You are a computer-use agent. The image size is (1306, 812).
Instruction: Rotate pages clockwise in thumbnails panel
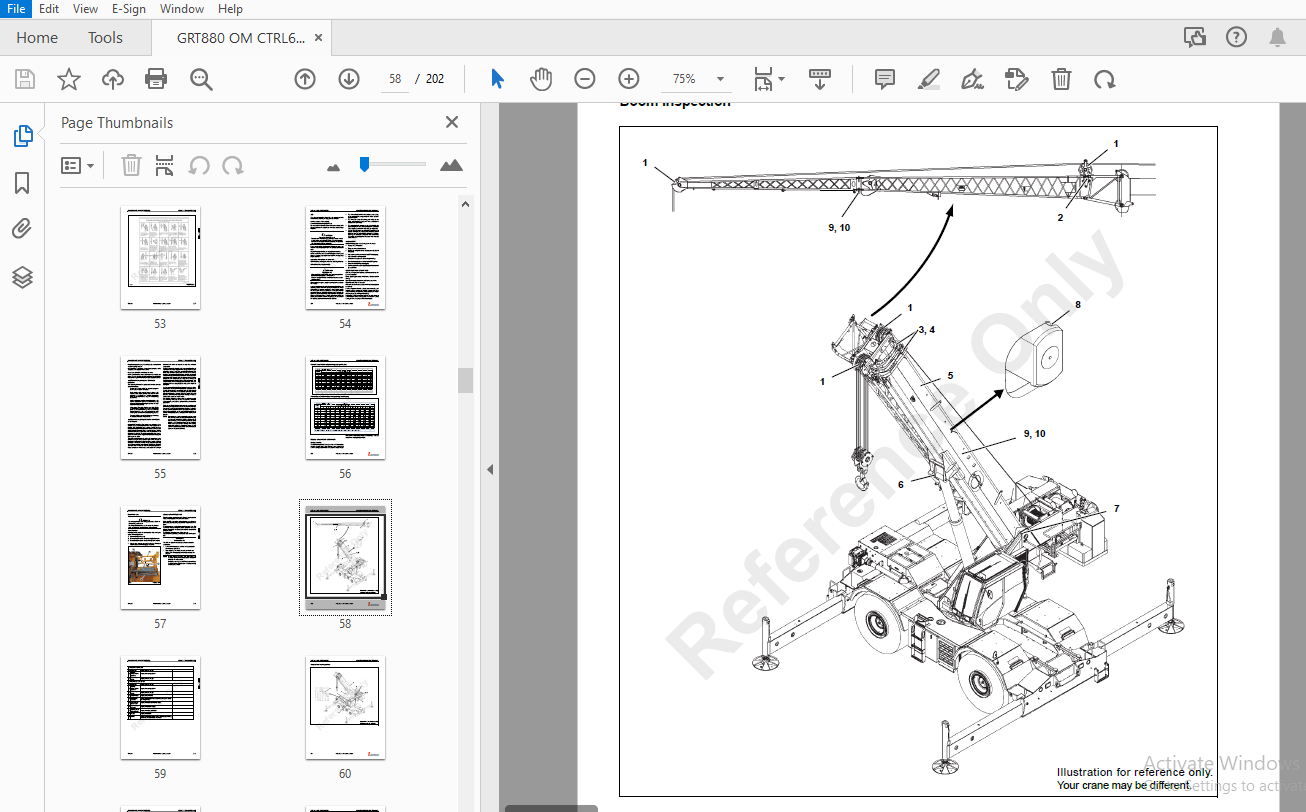(x=233, y=165)
